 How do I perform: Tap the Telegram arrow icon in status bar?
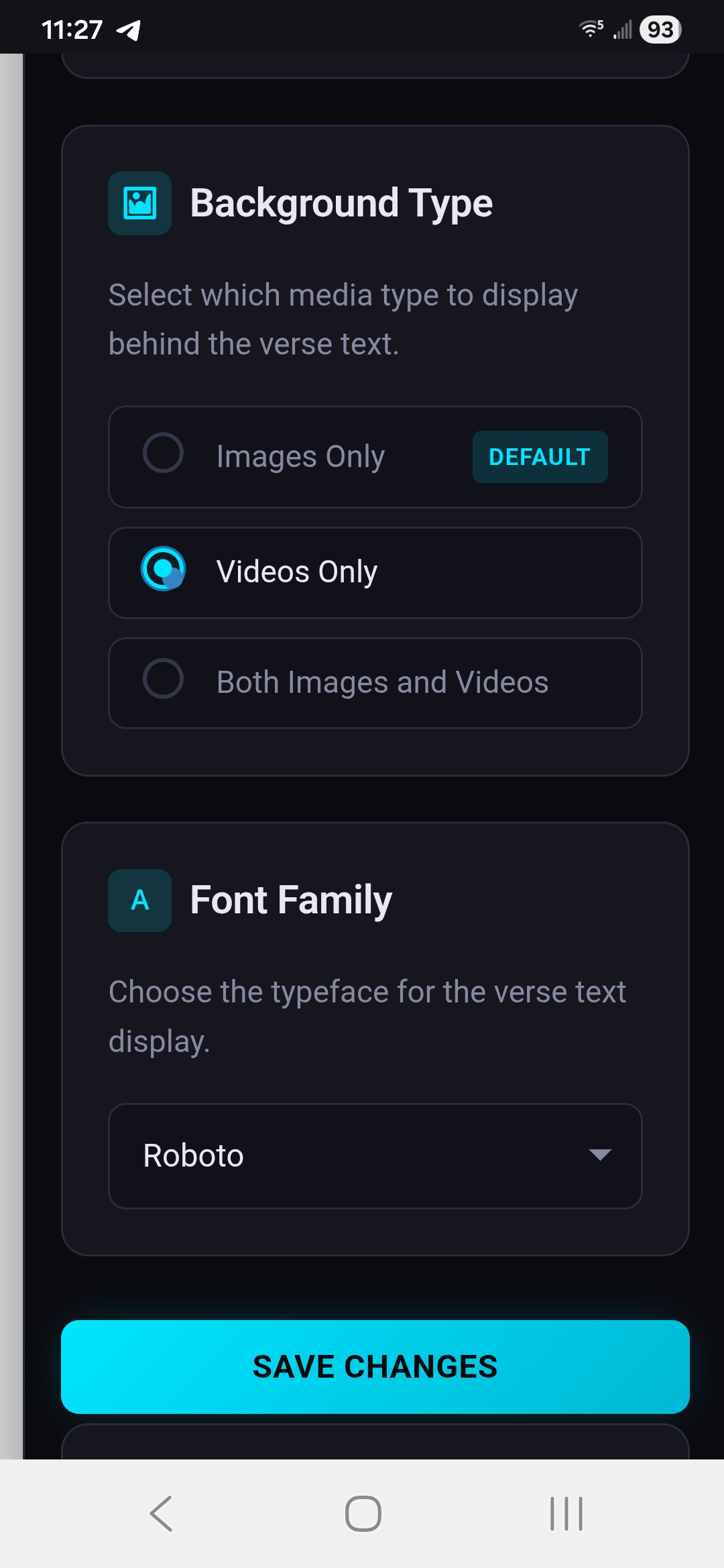[x=129, y=28]
